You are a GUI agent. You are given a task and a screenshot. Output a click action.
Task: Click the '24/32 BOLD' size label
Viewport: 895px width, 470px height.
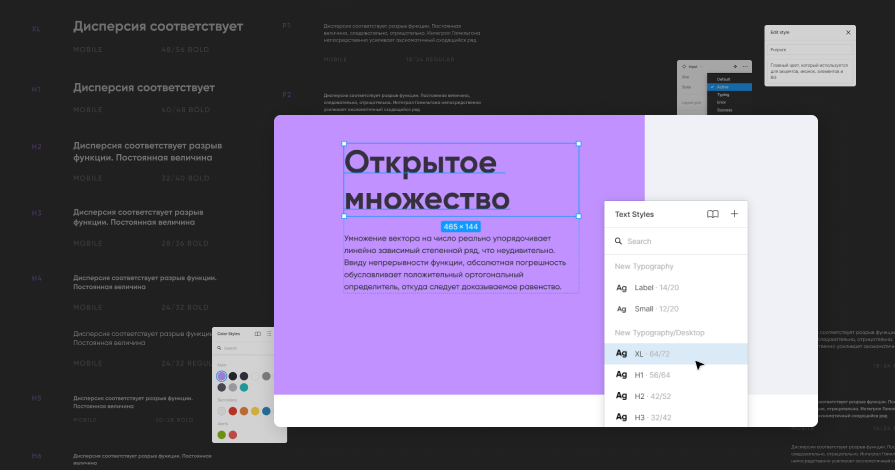coord(186,307)
